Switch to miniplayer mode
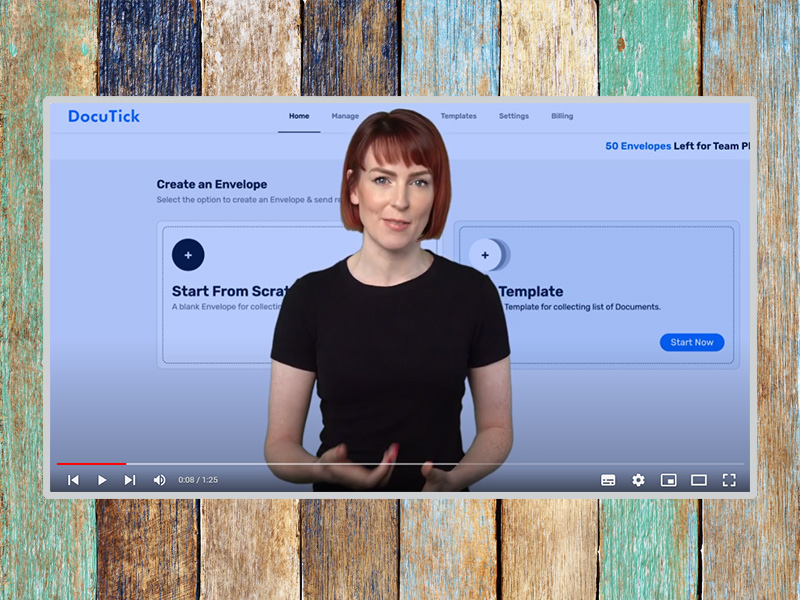Screen dimensions: 800x600 [668, 480]
